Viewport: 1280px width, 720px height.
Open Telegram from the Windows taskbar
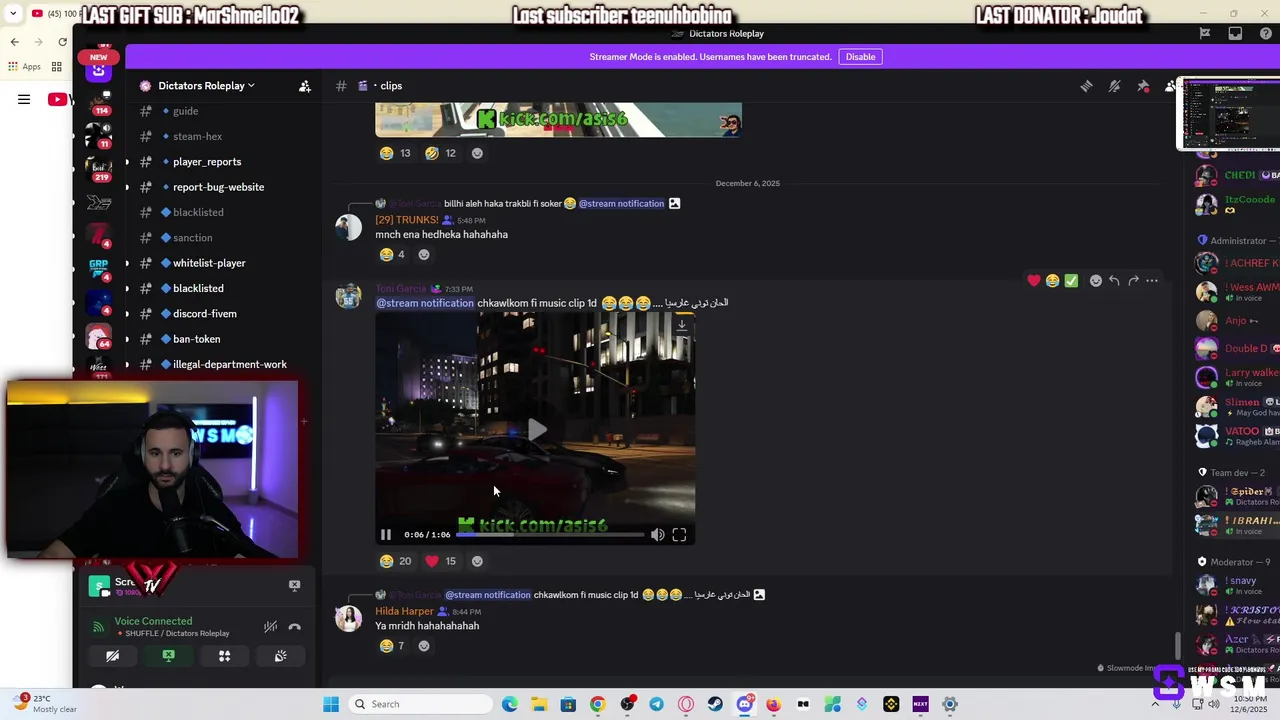click(656, 704)
